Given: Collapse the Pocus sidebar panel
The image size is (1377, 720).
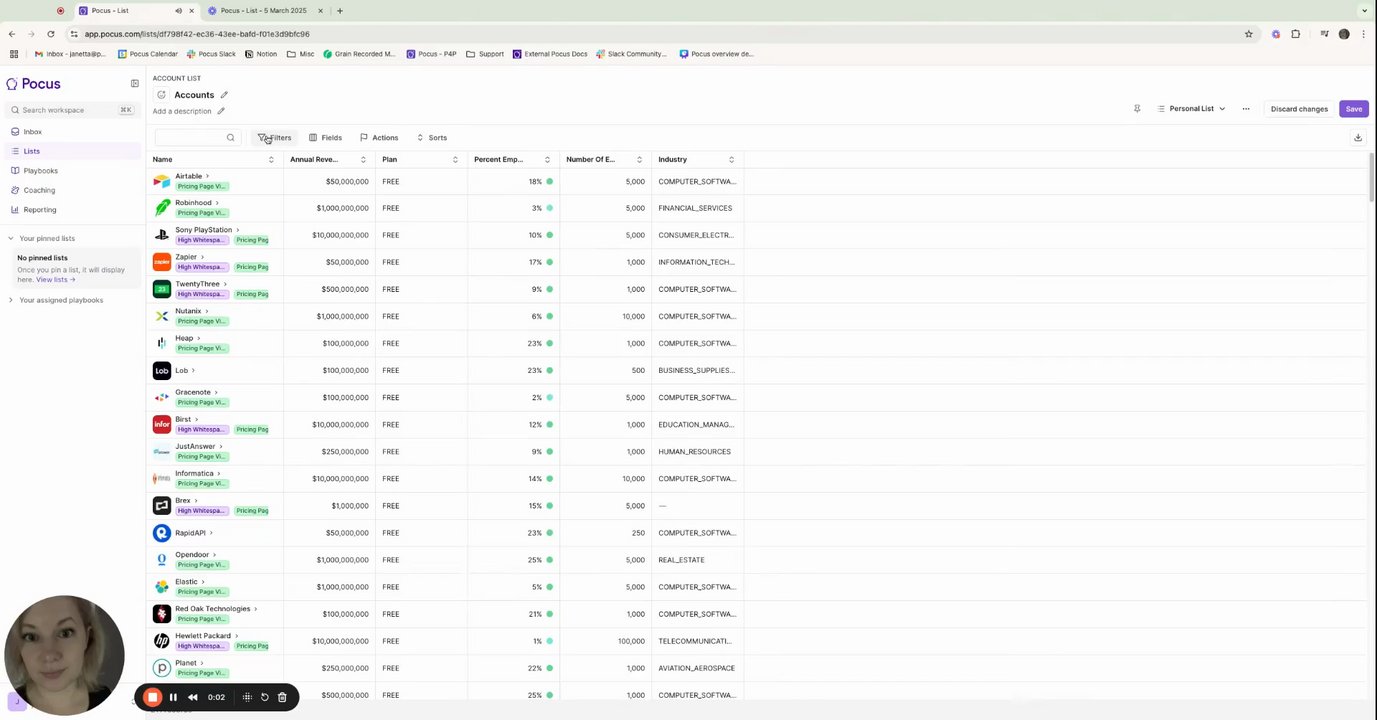Looking at the screenshot, I should click(135, 84).
